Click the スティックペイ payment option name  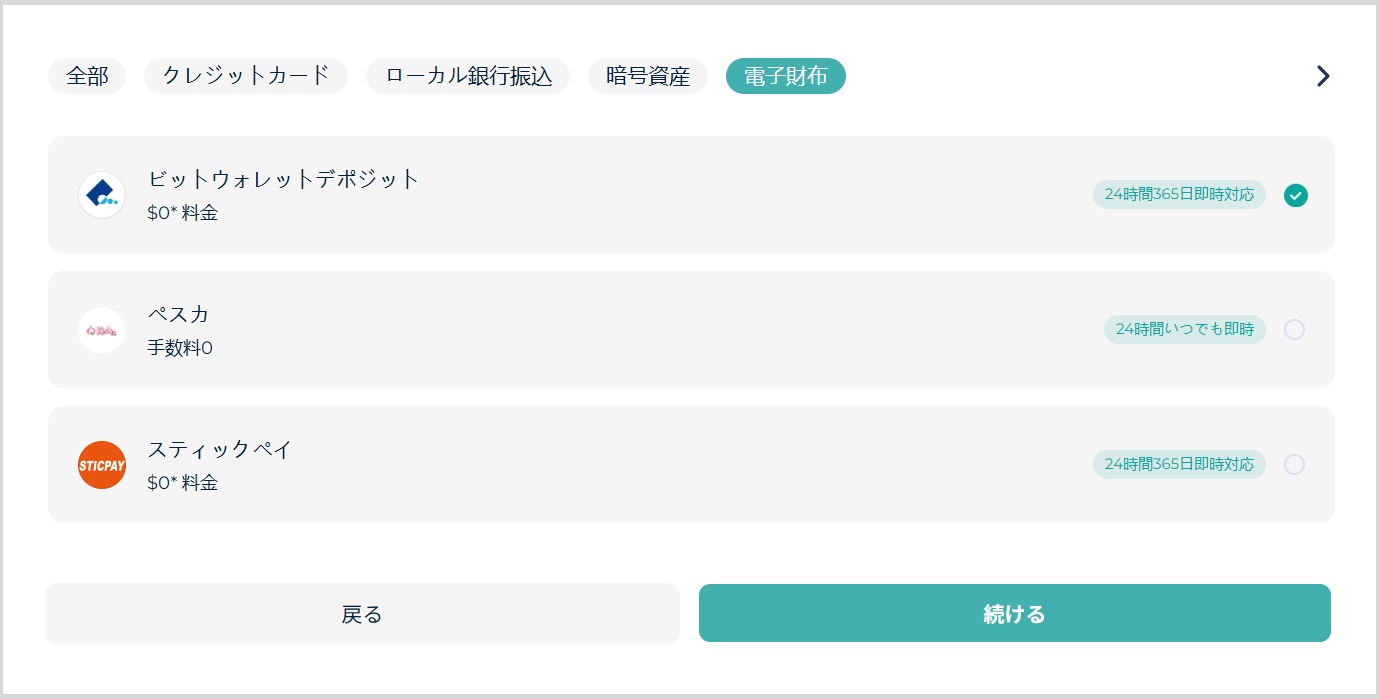click(x=220, y=450)
